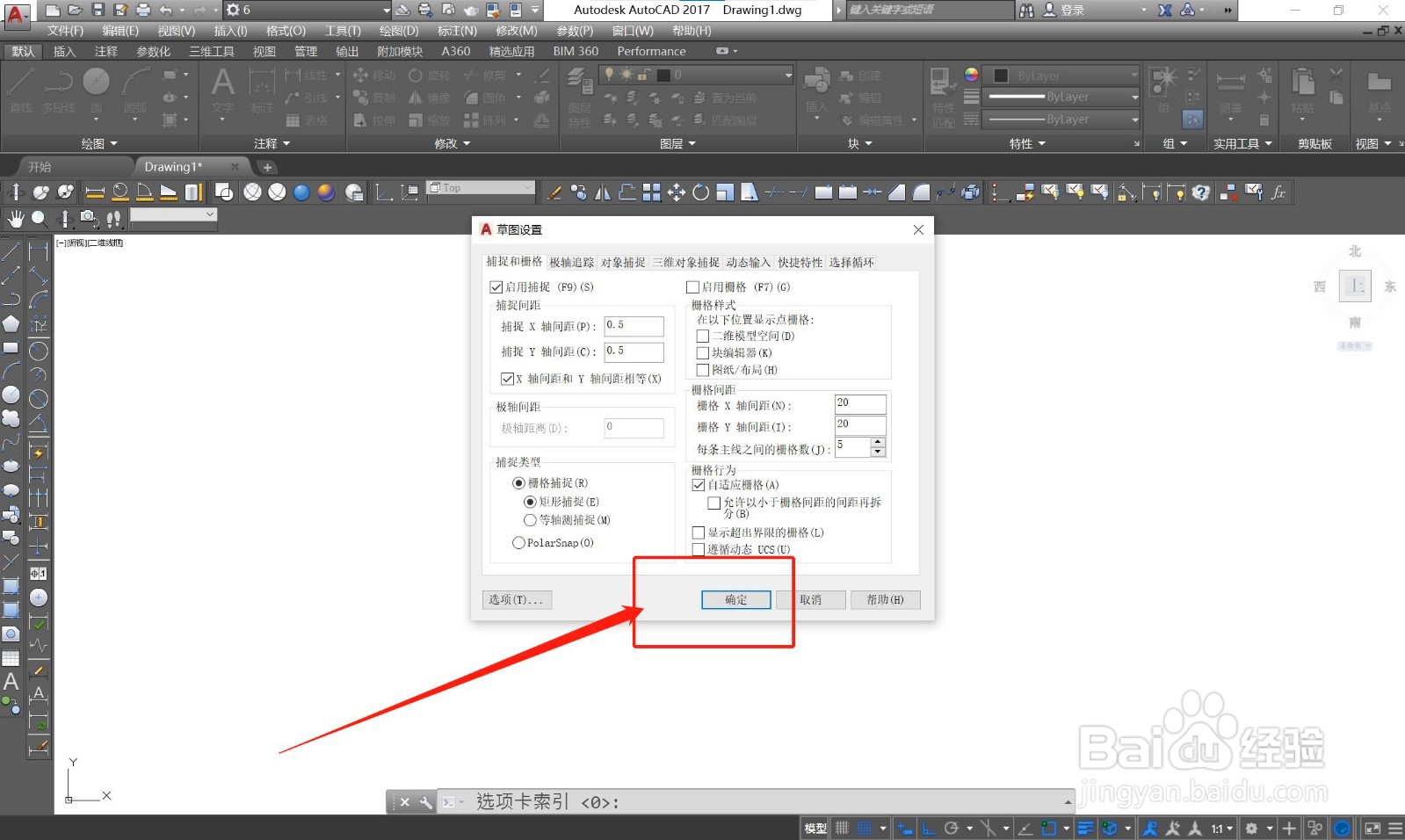
Task: Click the new tab plus button
Action: pyautogui.click(x=267, y=167)
